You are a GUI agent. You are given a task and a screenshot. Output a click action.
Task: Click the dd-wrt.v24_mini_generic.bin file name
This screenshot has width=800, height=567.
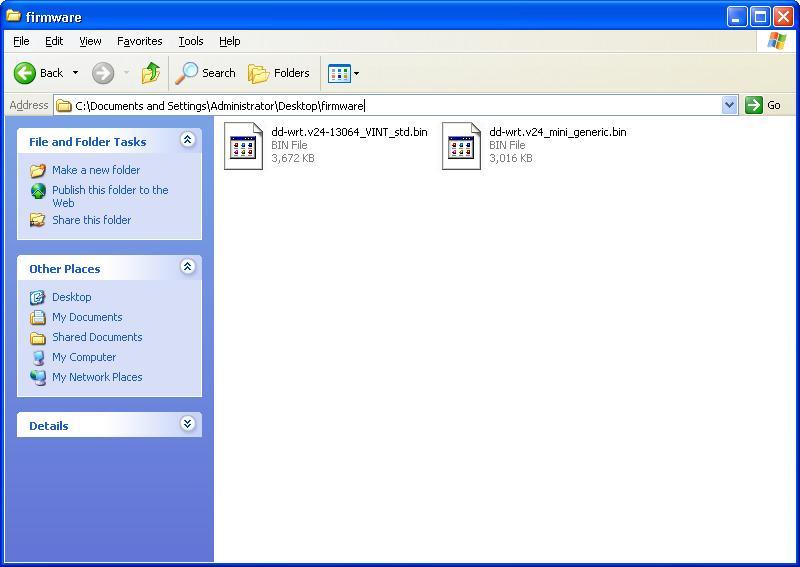[x=558, y=132]
